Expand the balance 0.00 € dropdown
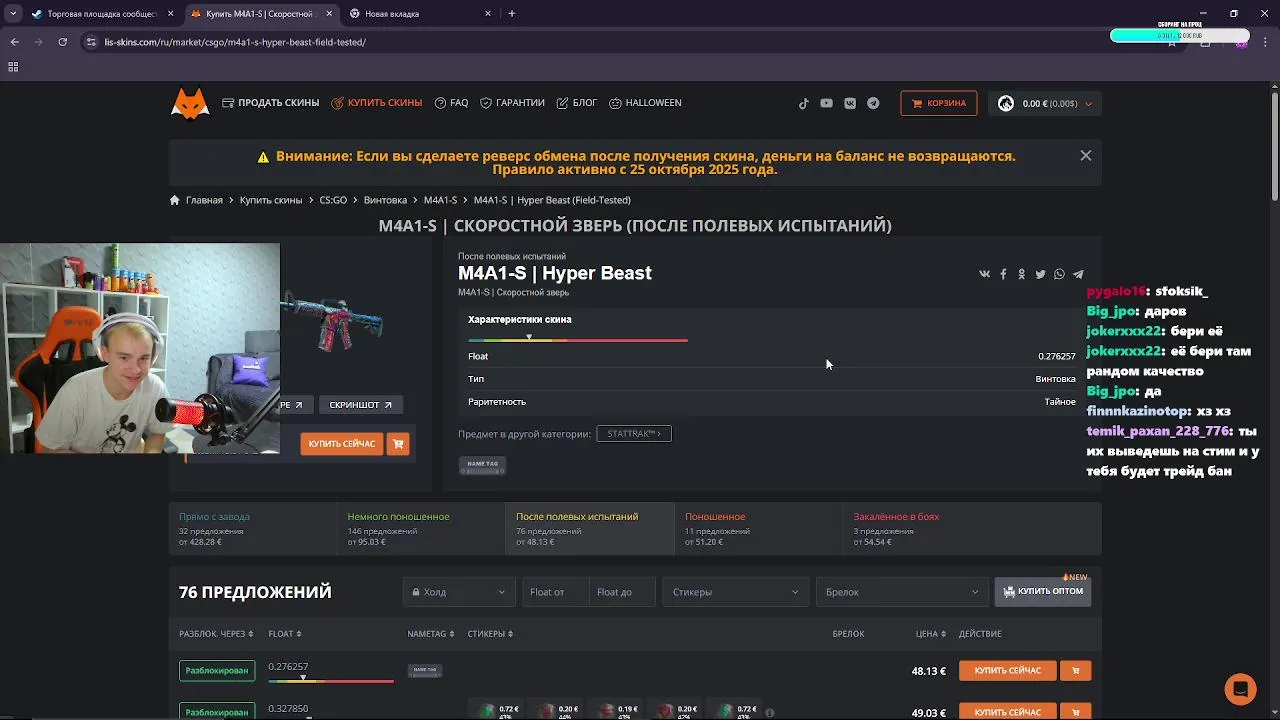The image size is (1280, 720). [1044, 103]
